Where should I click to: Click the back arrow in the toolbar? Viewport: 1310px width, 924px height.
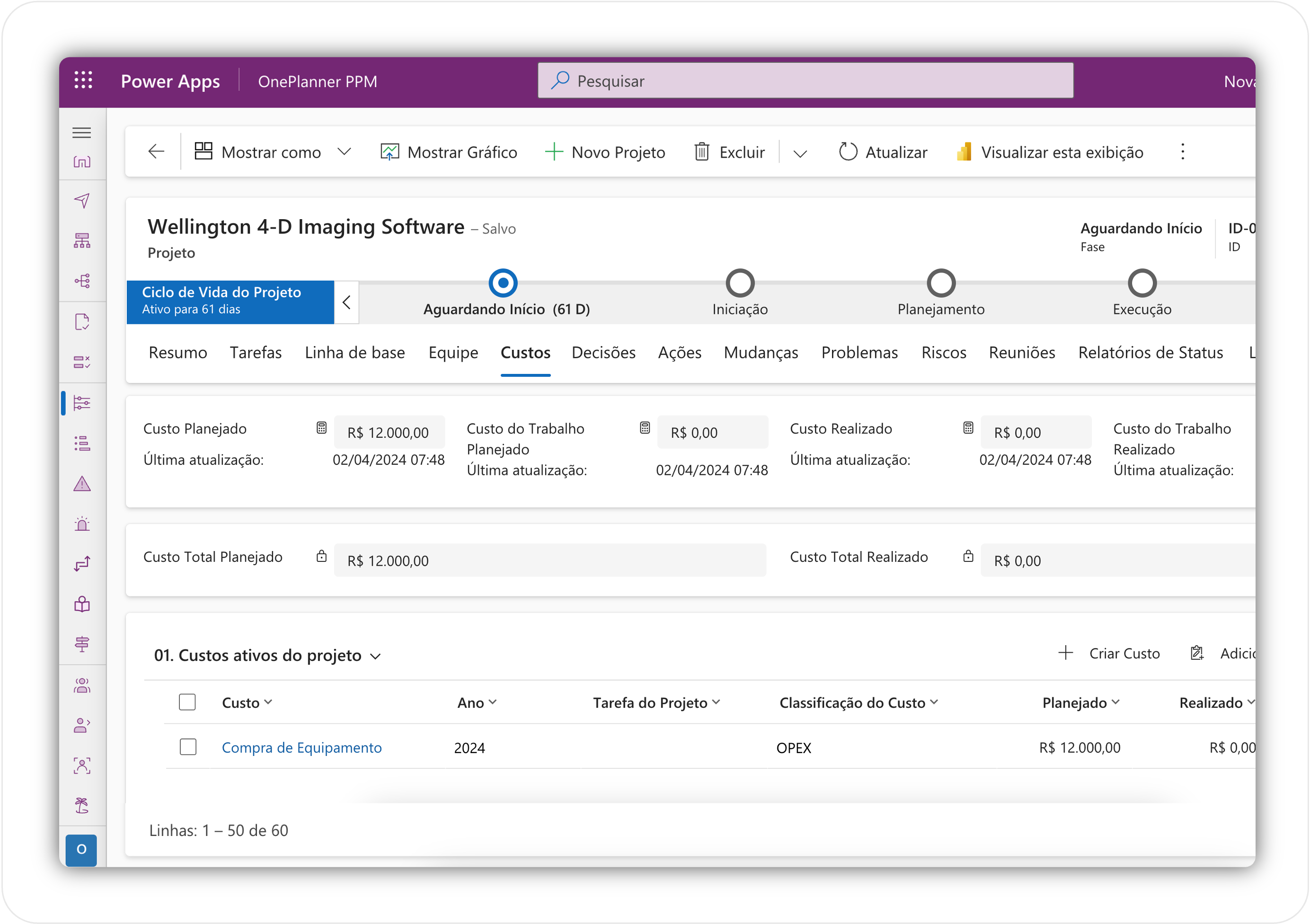(156, 152)
